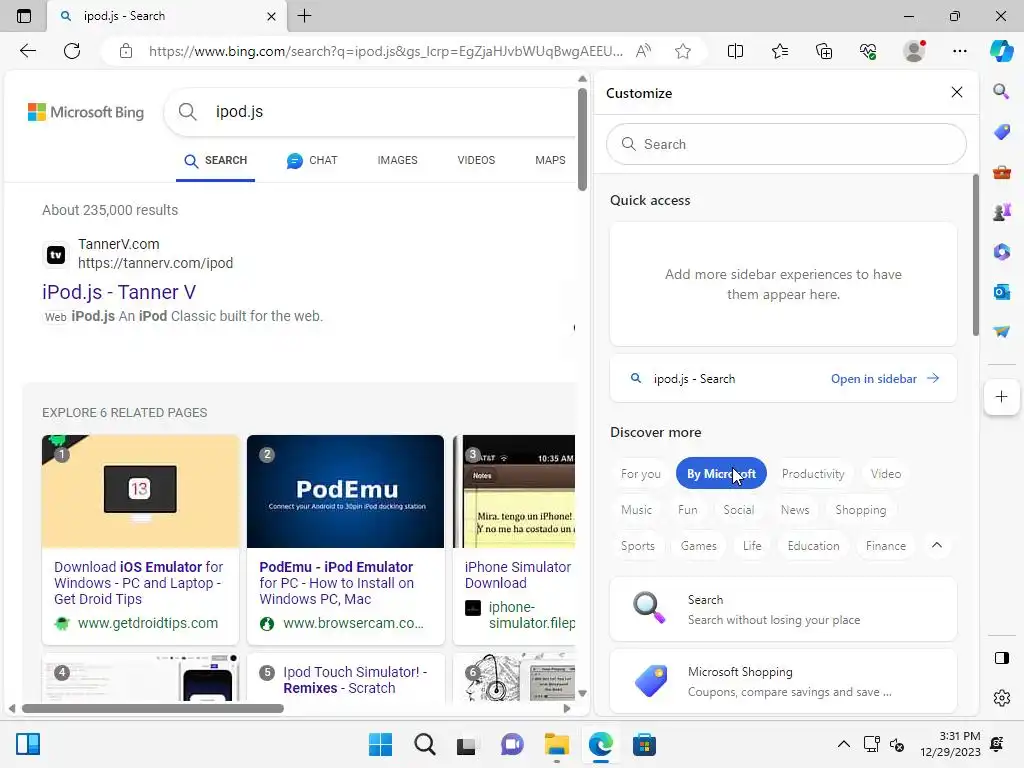Open Outlook in the sidebar

tap(1001, 291)
